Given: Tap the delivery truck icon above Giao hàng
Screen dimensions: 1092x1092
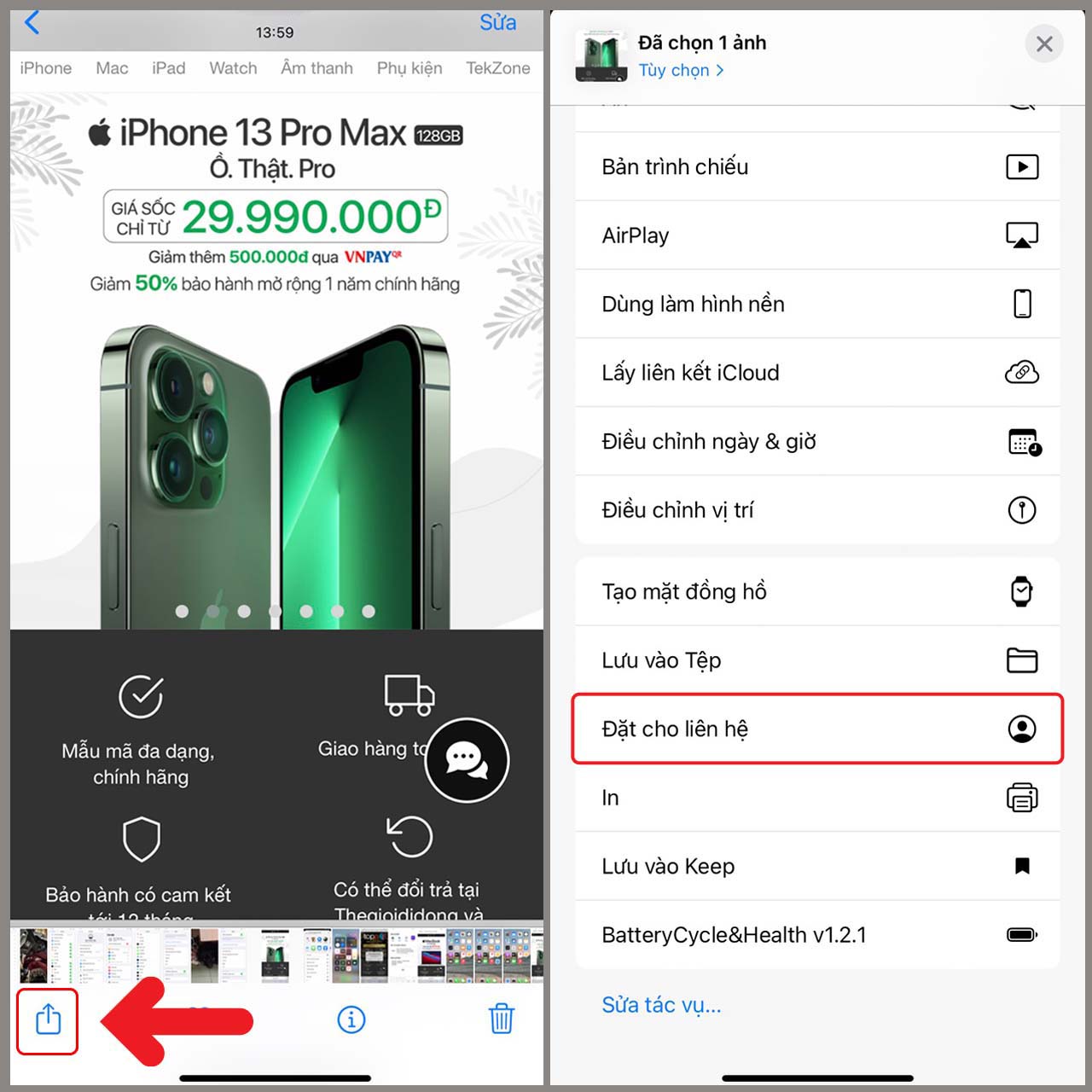Looking at the screenshot, I should click(409, 694).
